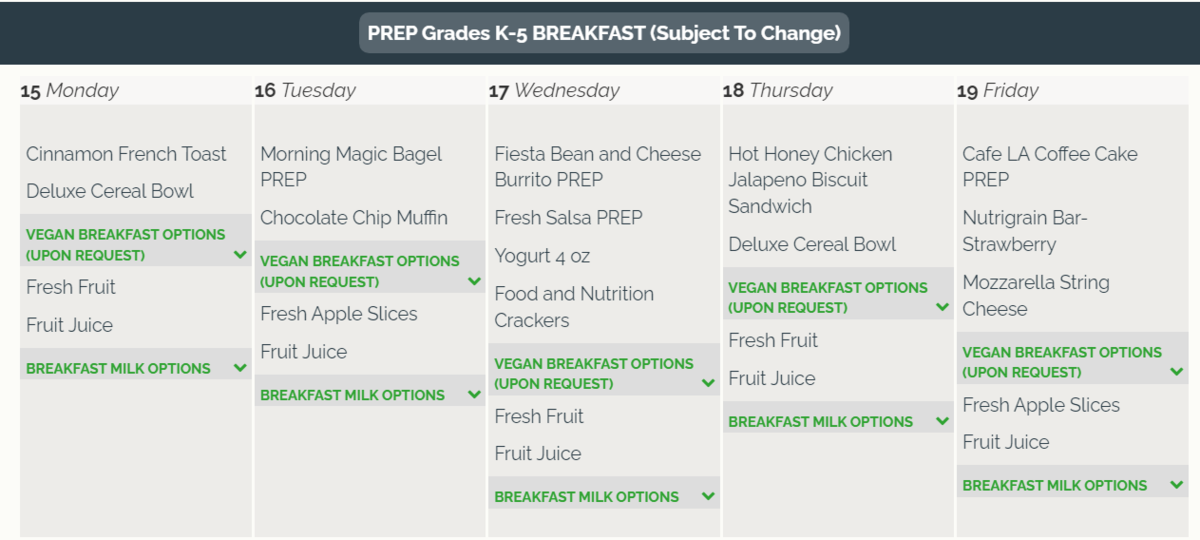Click the PREP Grades K-5 BREAKFAST header

tap(604, 33)
